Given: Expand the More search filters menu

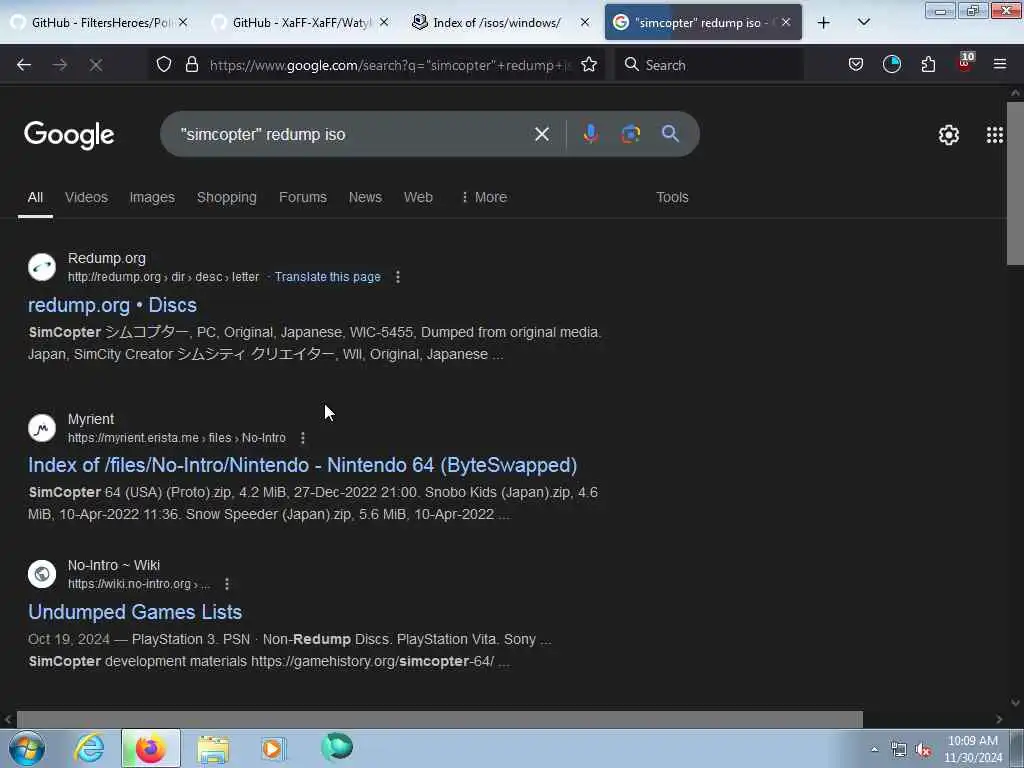Looking at the screenshot, I should point(483,197).
